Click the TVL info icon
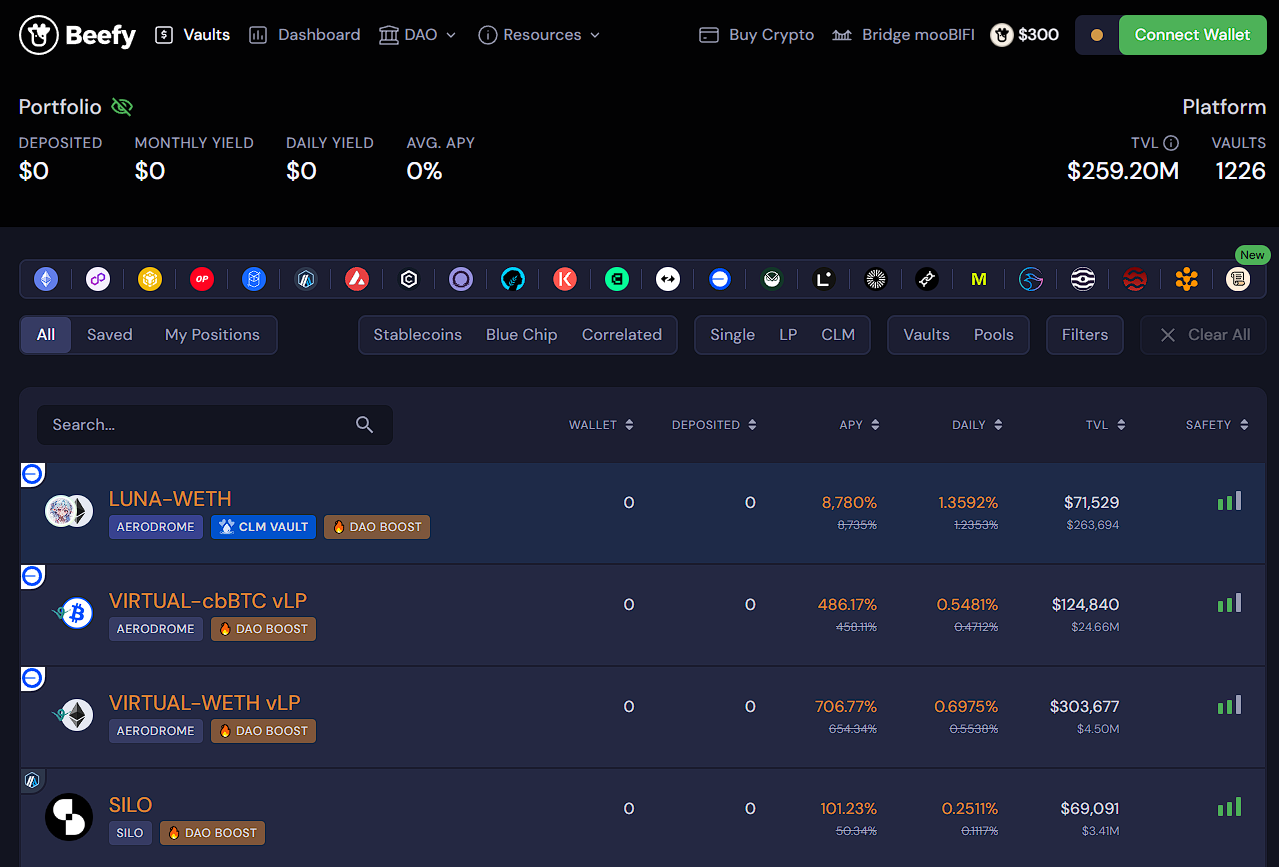The width and height of the screenshot is (1279, 867). (1171, 143)
